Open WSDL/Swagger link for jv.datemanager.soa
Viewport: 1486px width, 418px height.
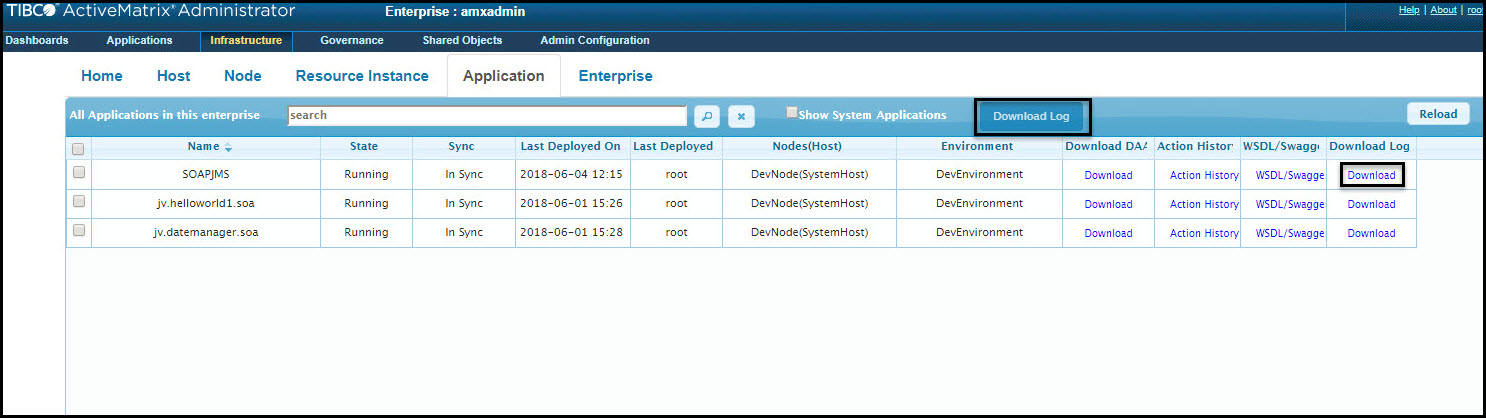click(x=1290, y=234)
